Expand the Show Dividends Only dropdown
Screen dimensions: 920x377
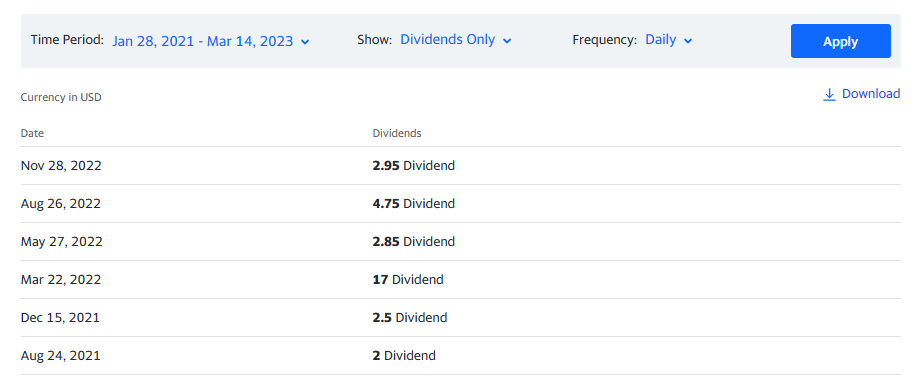point(456,40)
